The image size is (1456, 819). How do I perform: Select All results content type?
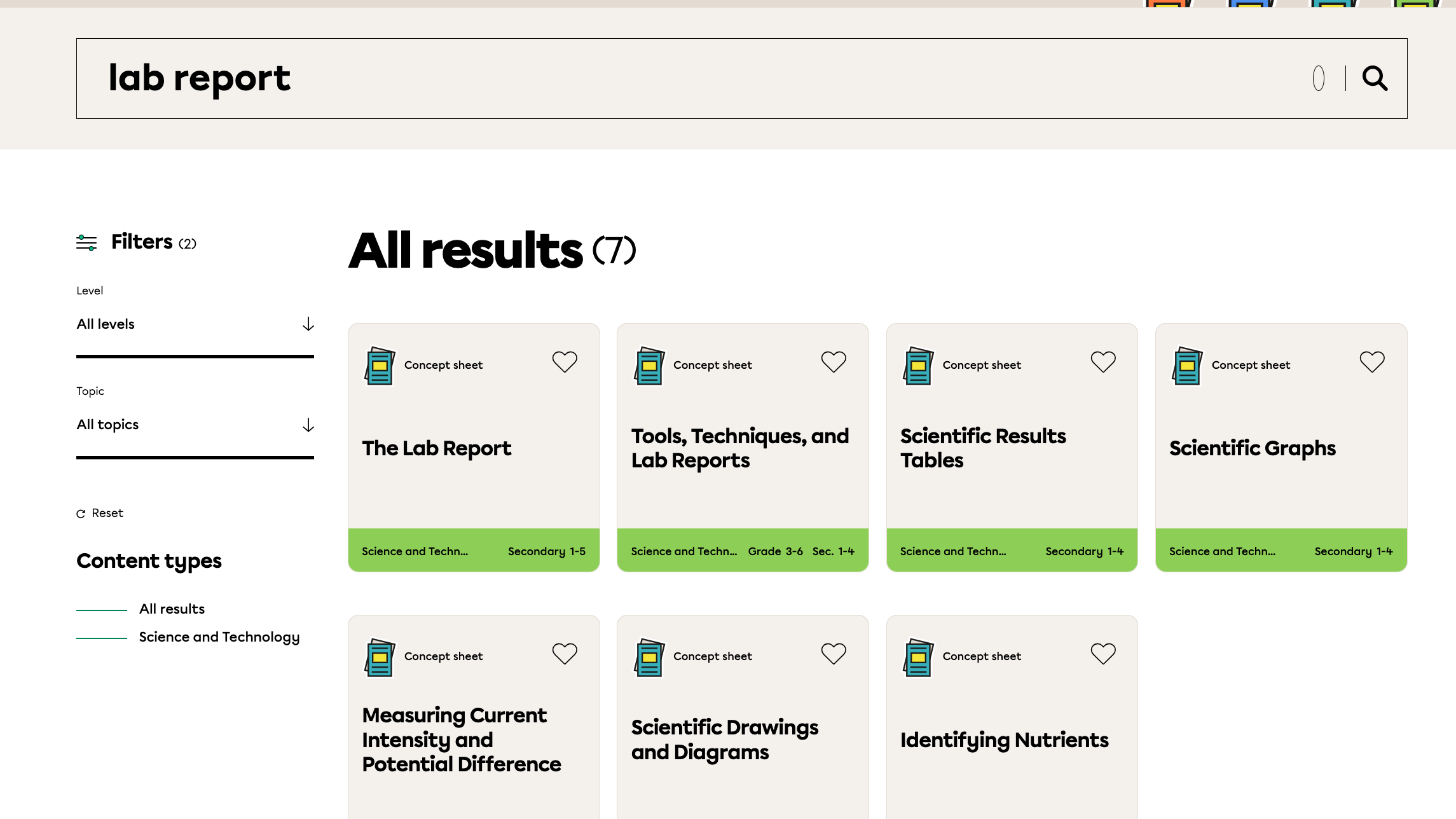coord(172,609)
